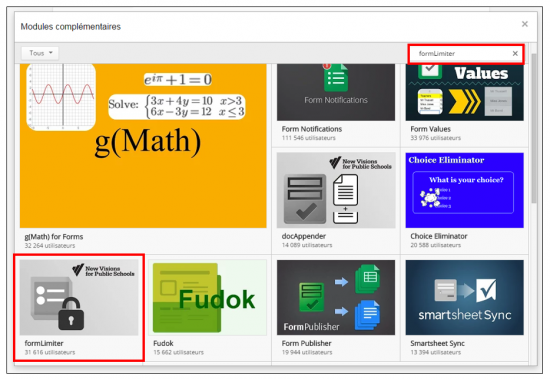This screenshot has width=550, height=379.
Task: Click the Choice Eliminator title text
Action: [x=438, y=236]
